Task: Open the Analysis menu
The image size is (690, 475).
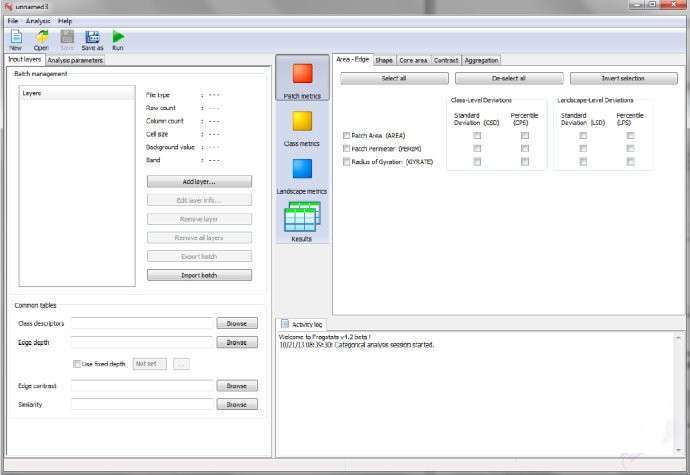Action: [x=38, y=21]
